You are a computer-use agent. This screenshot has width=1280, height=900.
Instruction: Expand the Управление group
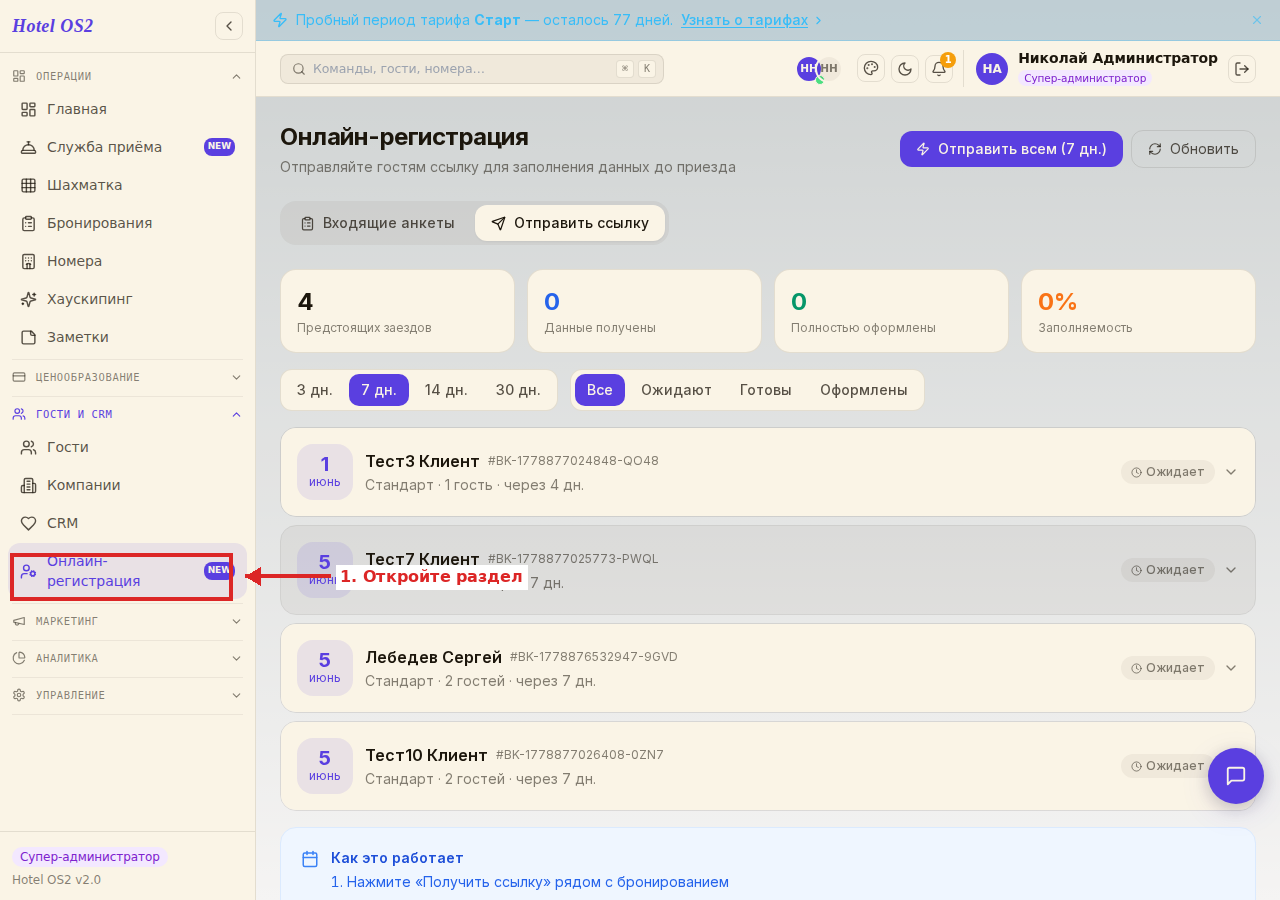[x=127, y=695]
